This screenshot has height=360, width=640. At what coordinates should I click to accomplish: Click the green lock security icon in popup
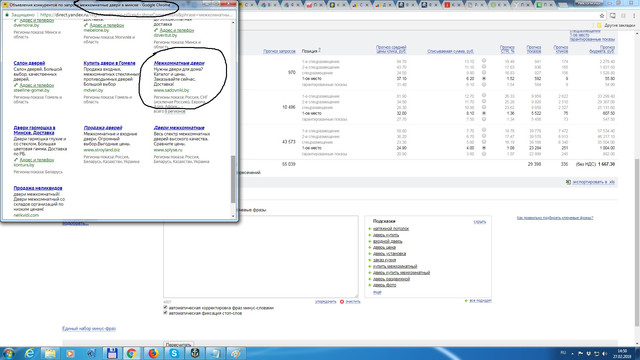coord(7,15)
